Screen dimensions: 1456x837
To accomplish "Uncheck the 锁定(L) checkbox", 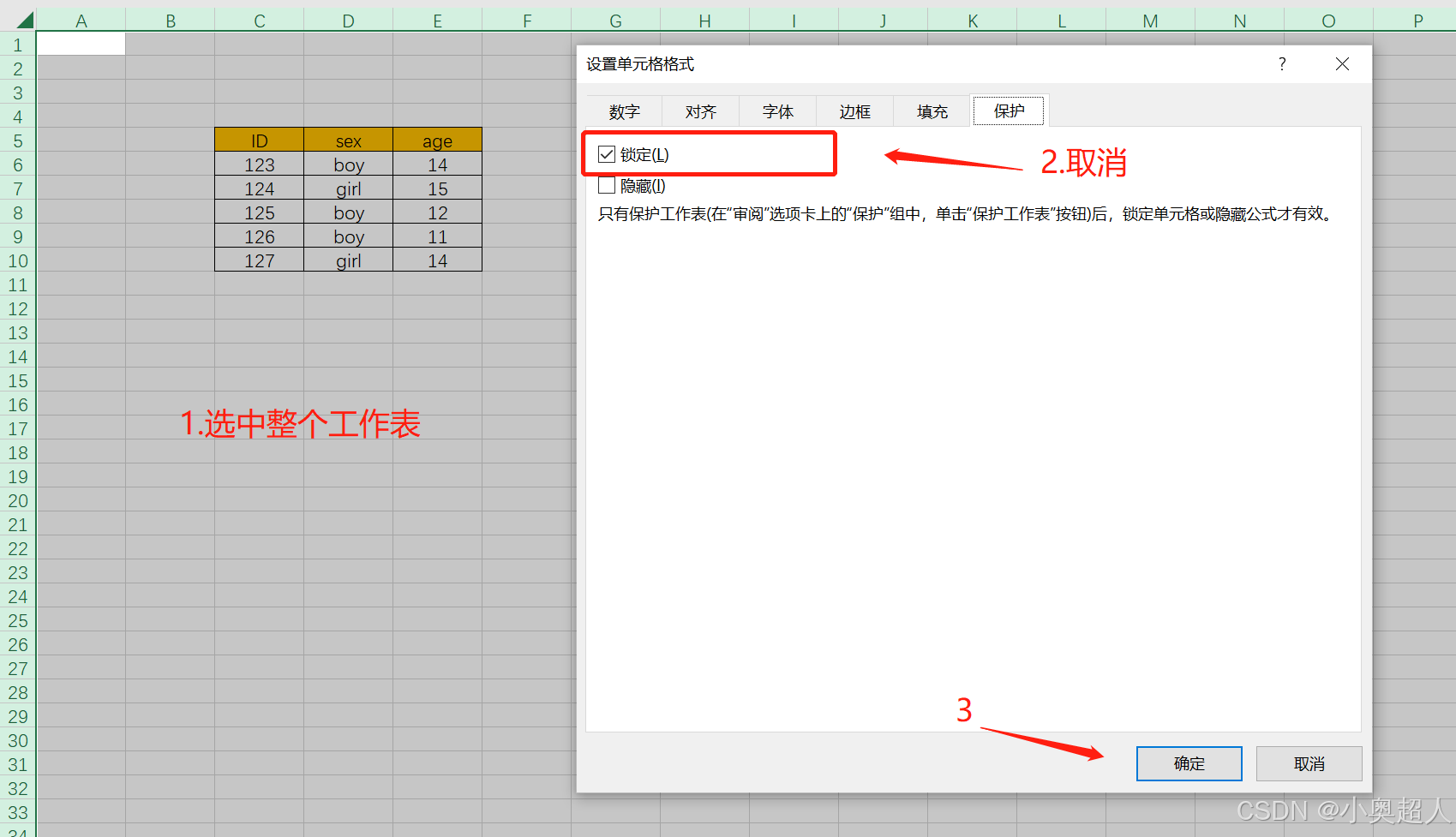I will [607, 154].
